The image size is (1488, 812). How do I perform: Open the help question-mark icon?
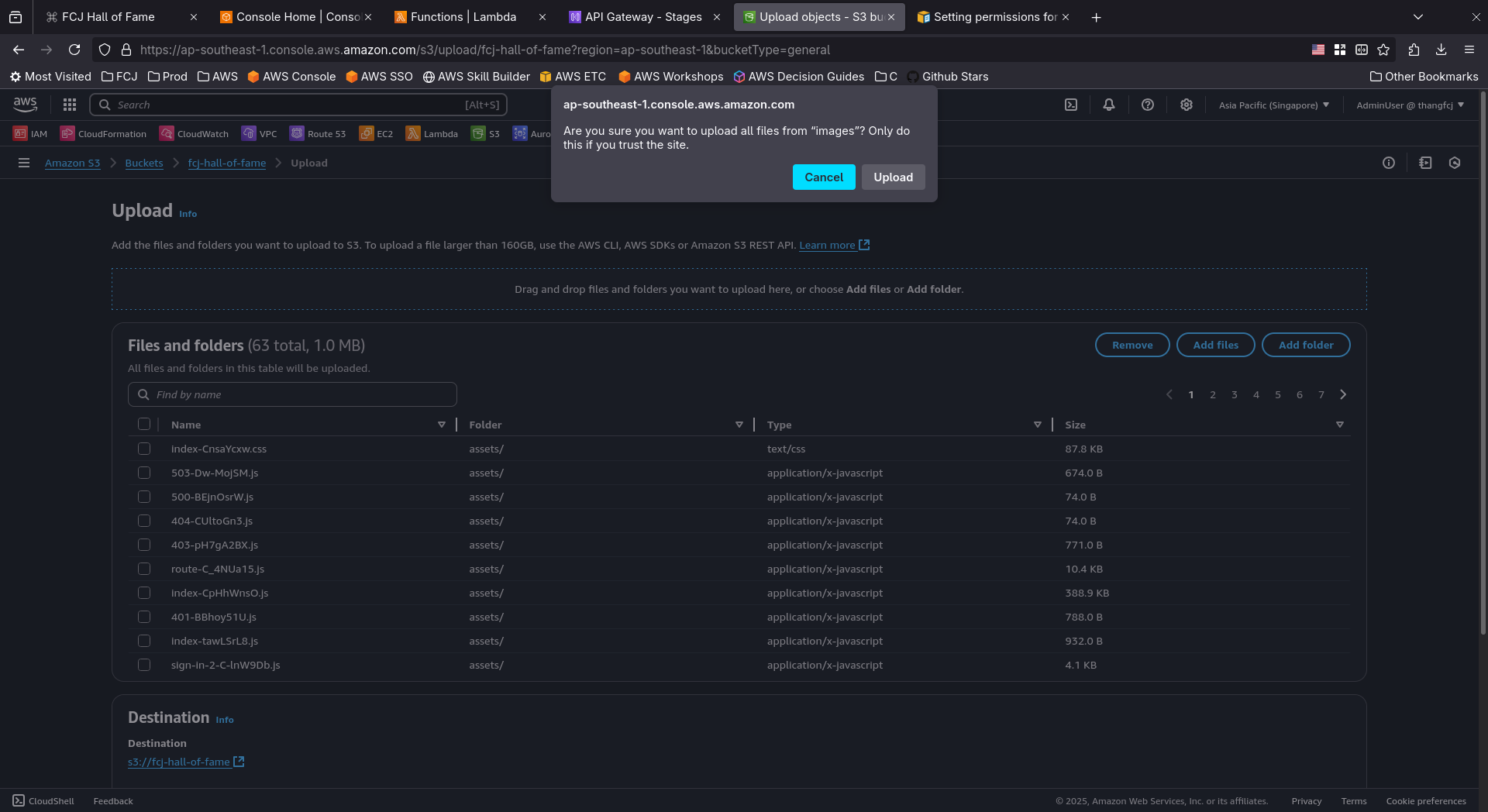tap(1148, 105)
